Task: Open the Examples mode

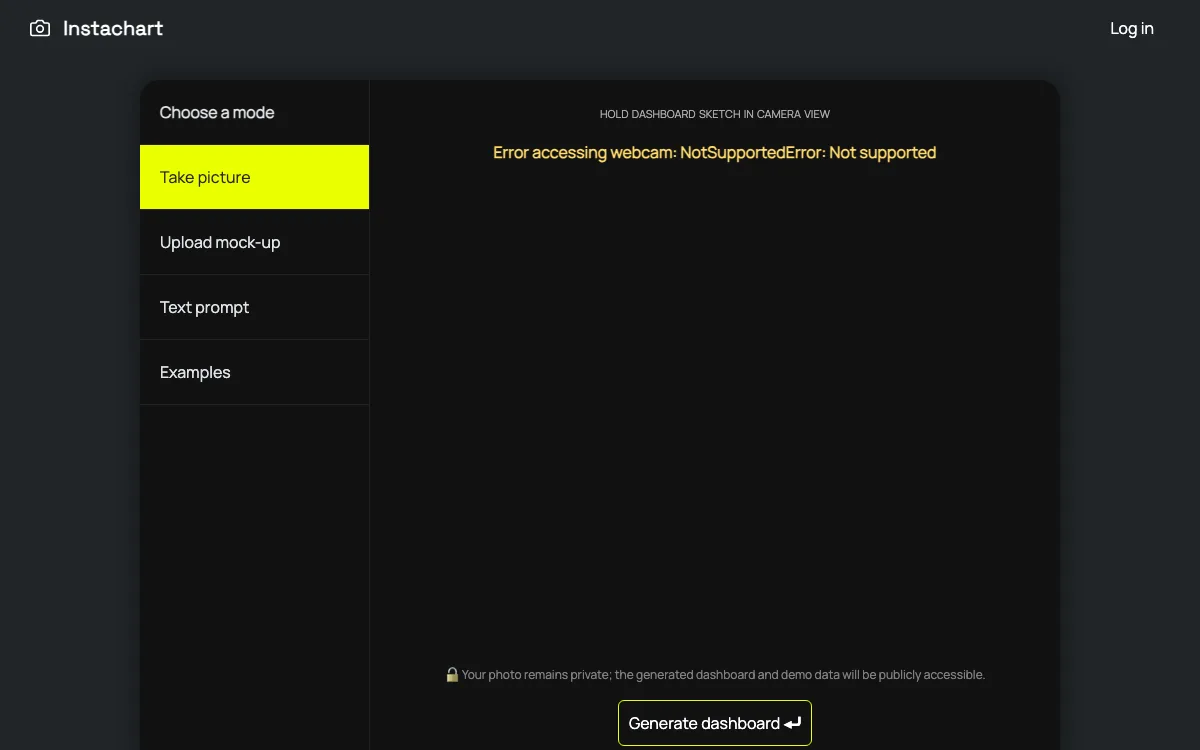Action: (x=254, y=372)
